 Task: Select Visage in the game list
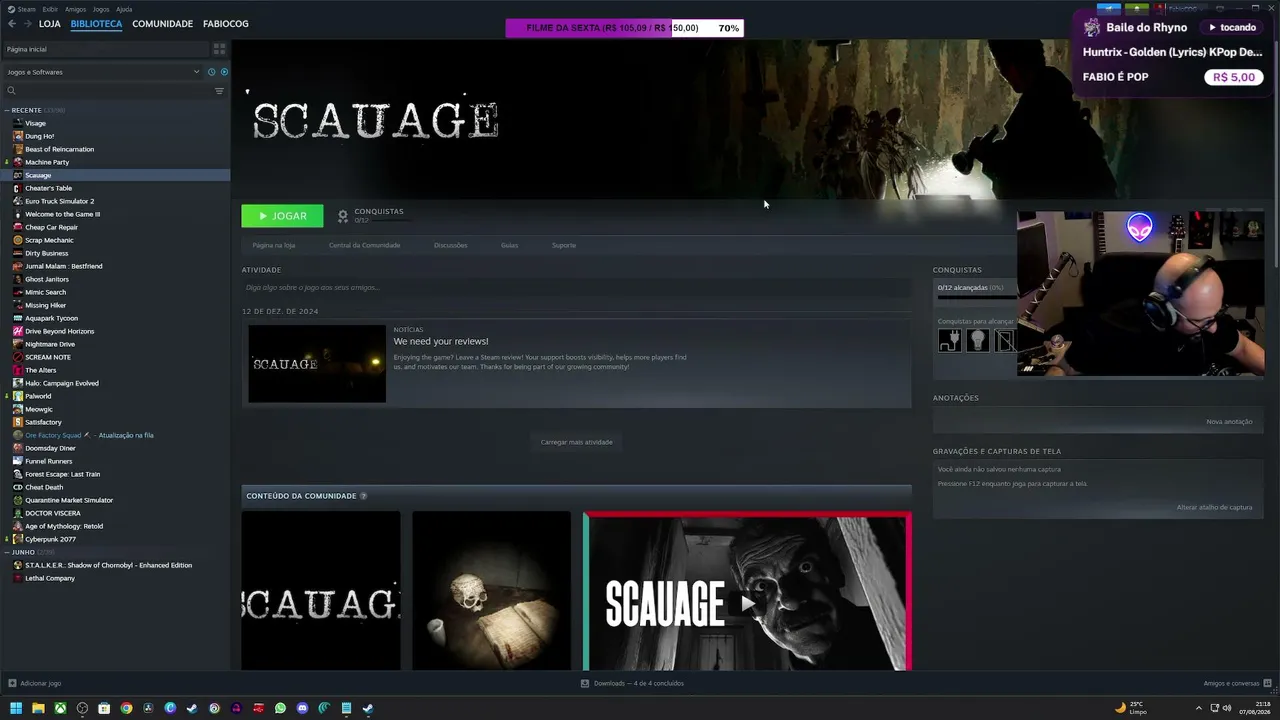point(35,123)
